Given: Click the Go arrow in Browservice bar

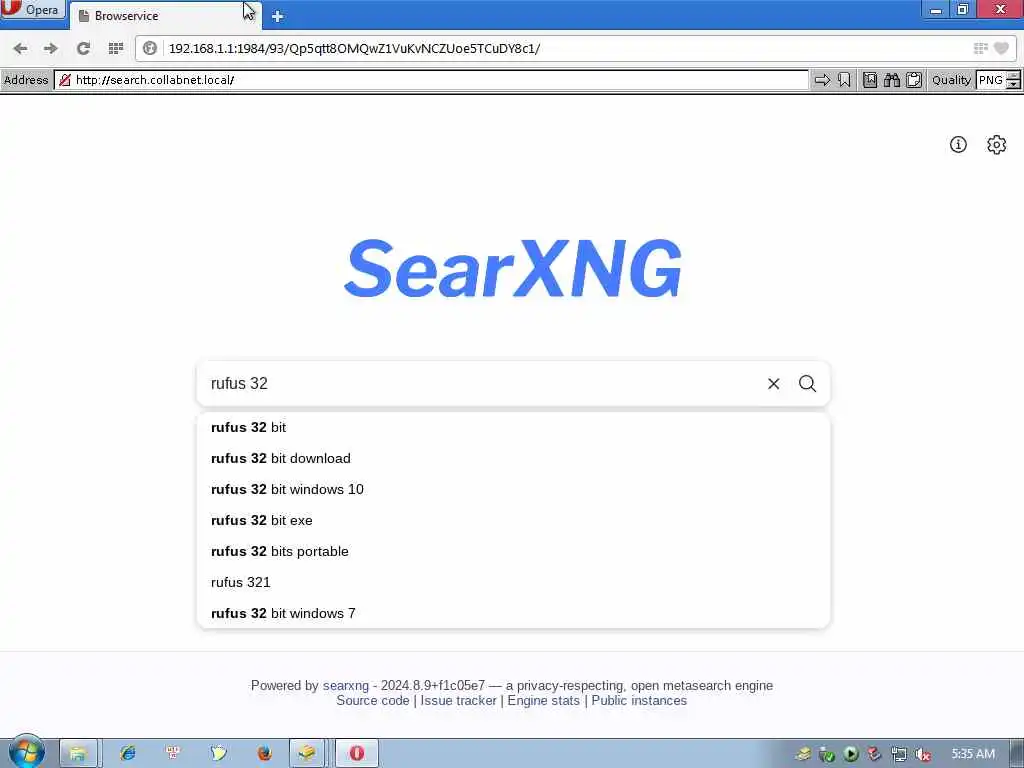Looking at the screenshot, I should pos(822,80).
